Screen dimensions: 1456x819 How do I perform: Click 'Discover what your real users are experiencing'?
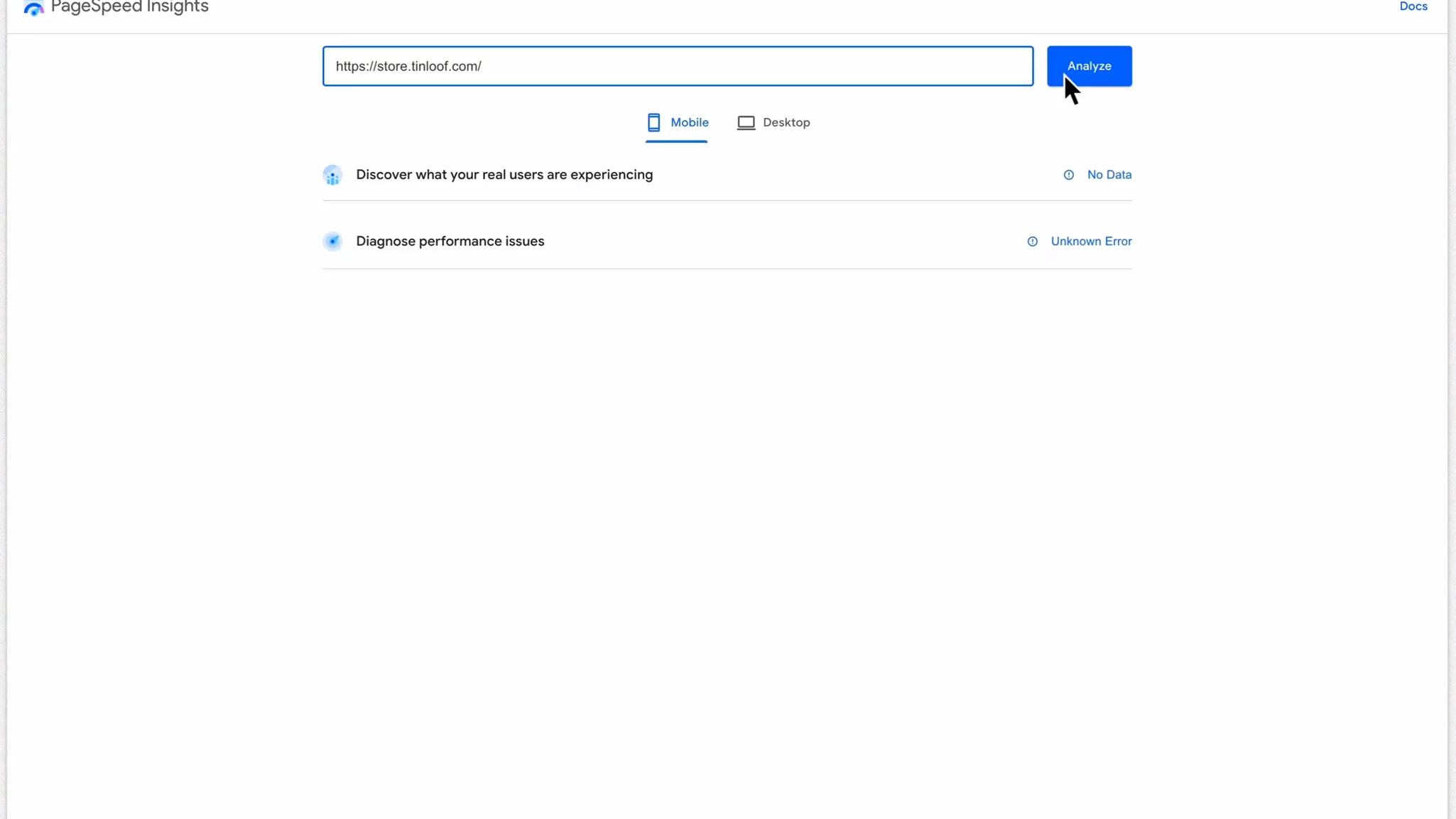coord(504,175)
